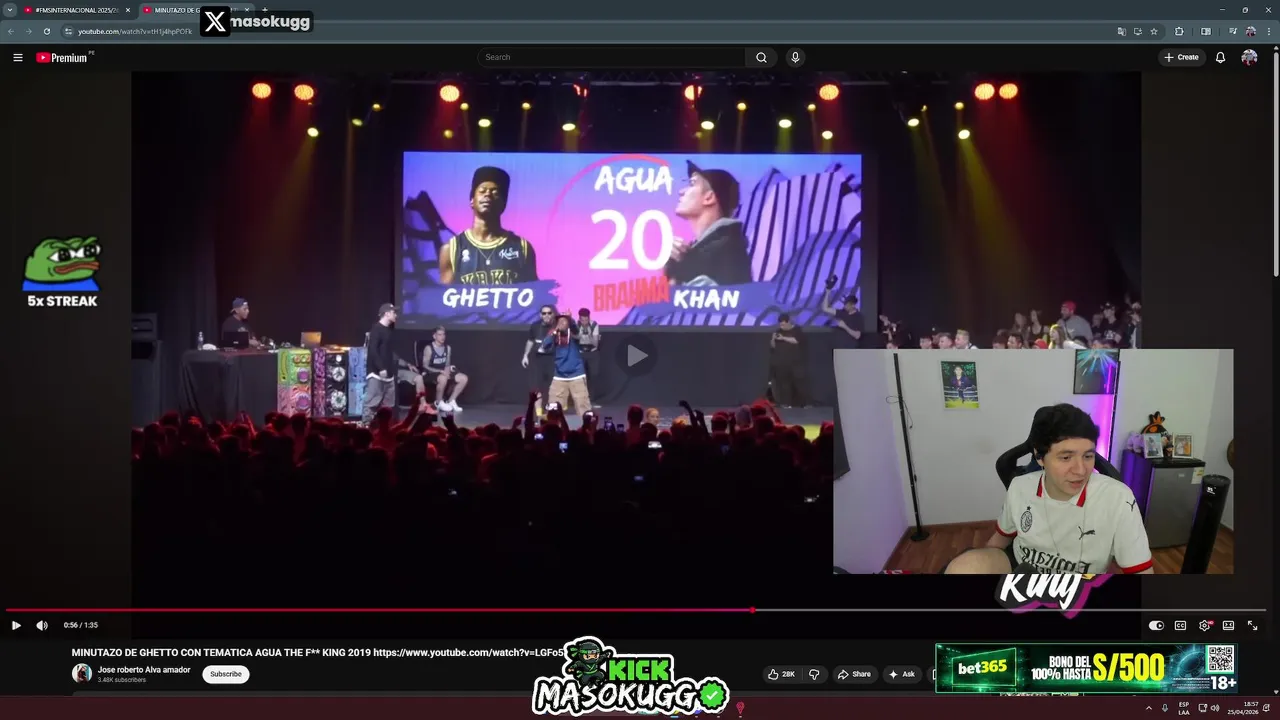Open the player settings gear

1205,625
